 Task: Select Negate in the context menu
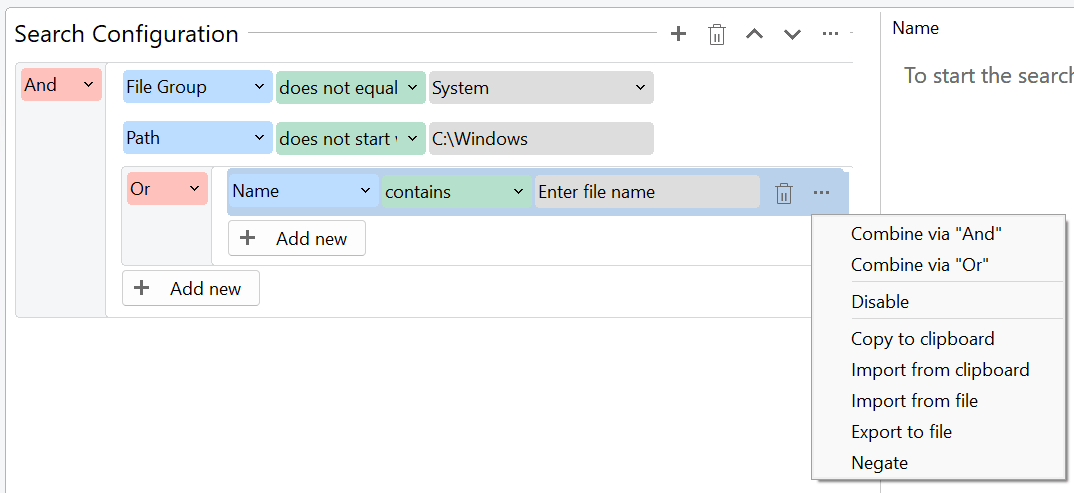[x=879, y=463]
